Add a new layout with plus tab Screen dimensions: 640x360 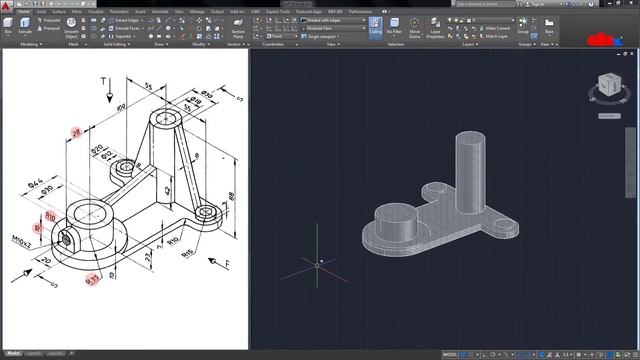[x=71, y=353]
